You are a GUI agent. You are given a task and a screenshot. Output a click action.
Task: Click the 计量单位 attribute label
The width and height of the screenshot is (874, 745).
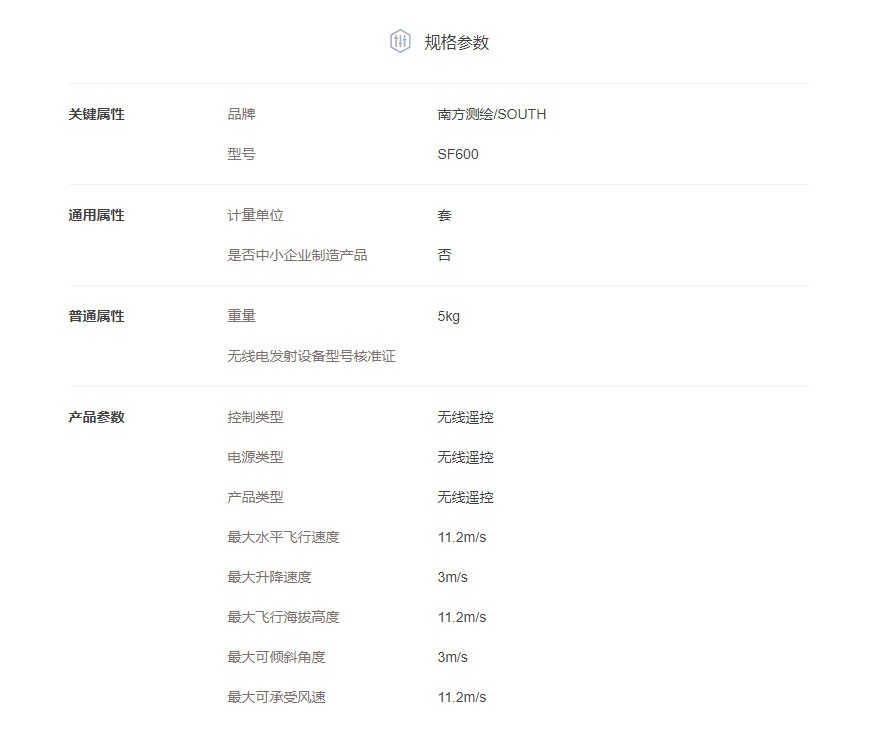point(255,215)
